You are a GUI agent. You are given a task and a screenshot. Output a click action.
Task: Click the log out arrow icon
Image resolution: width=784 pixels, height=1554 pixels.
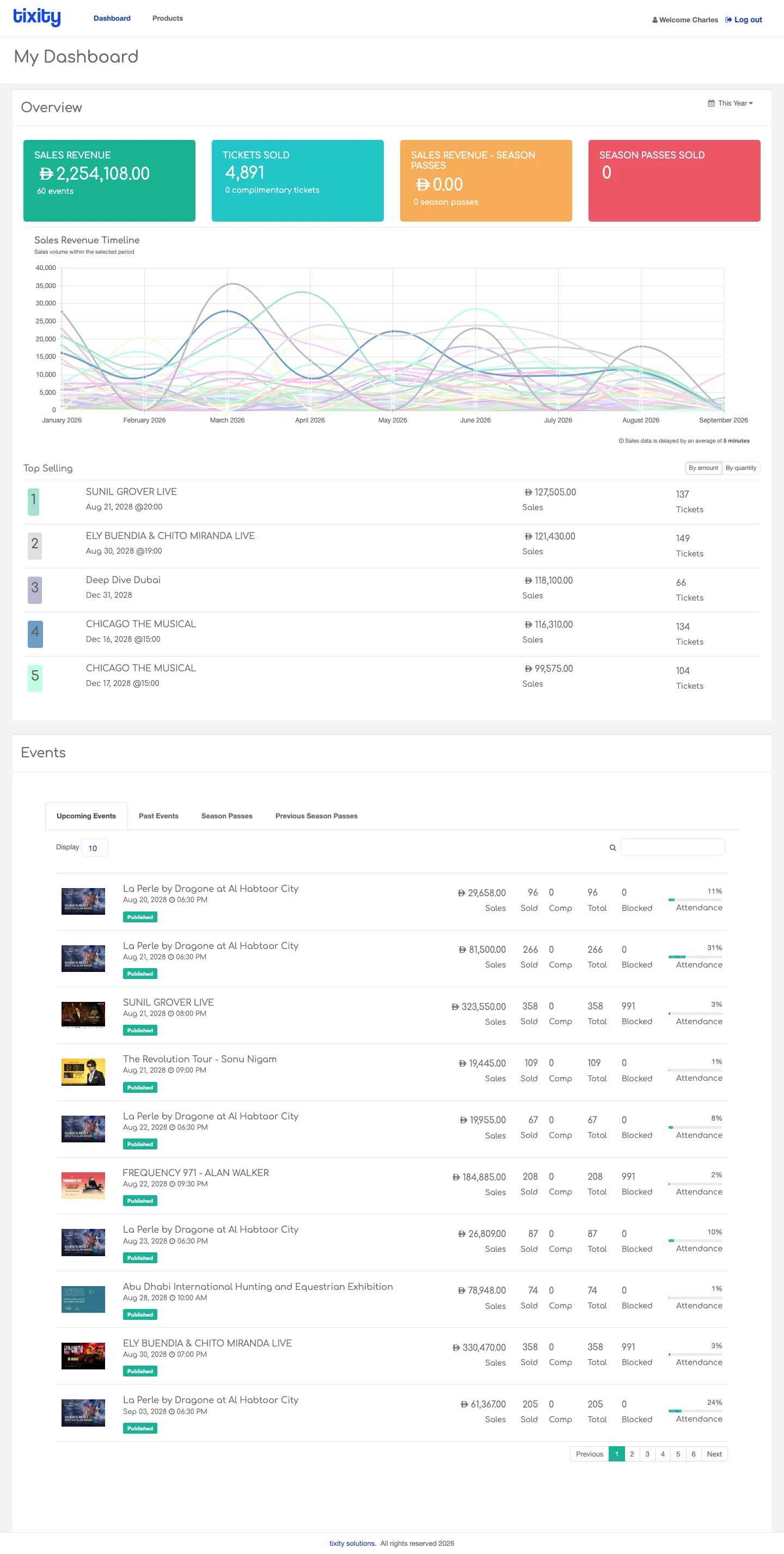tap(728, 20)
